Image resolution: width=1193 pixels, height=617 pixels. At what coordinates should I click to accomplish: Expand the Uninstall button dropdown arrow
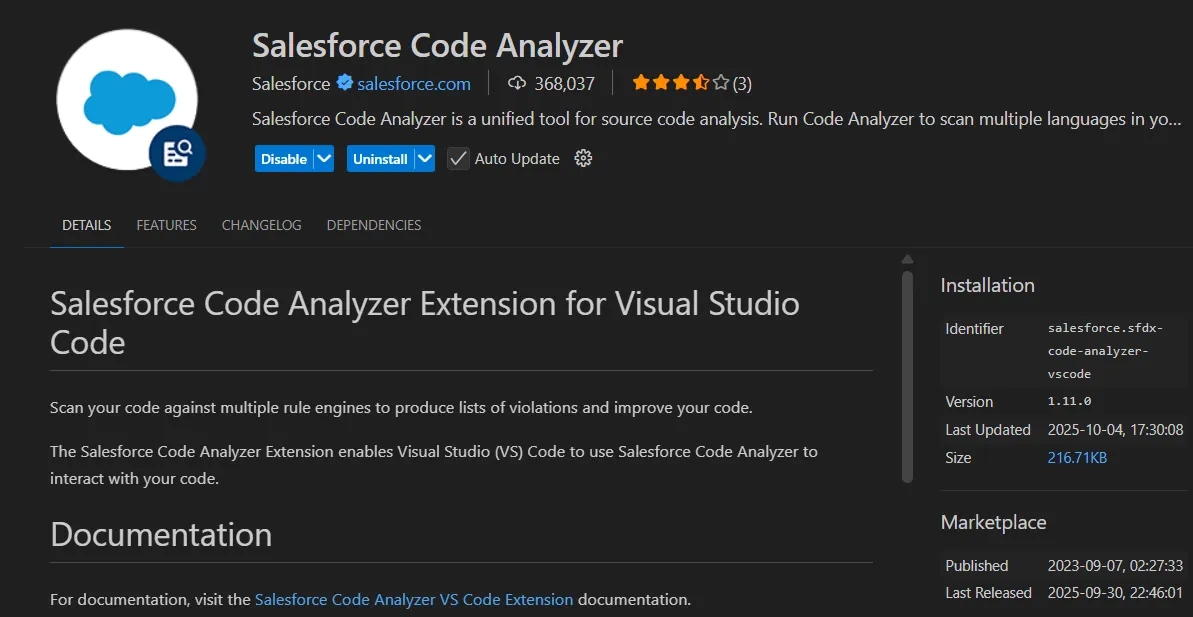pos(424,158)
